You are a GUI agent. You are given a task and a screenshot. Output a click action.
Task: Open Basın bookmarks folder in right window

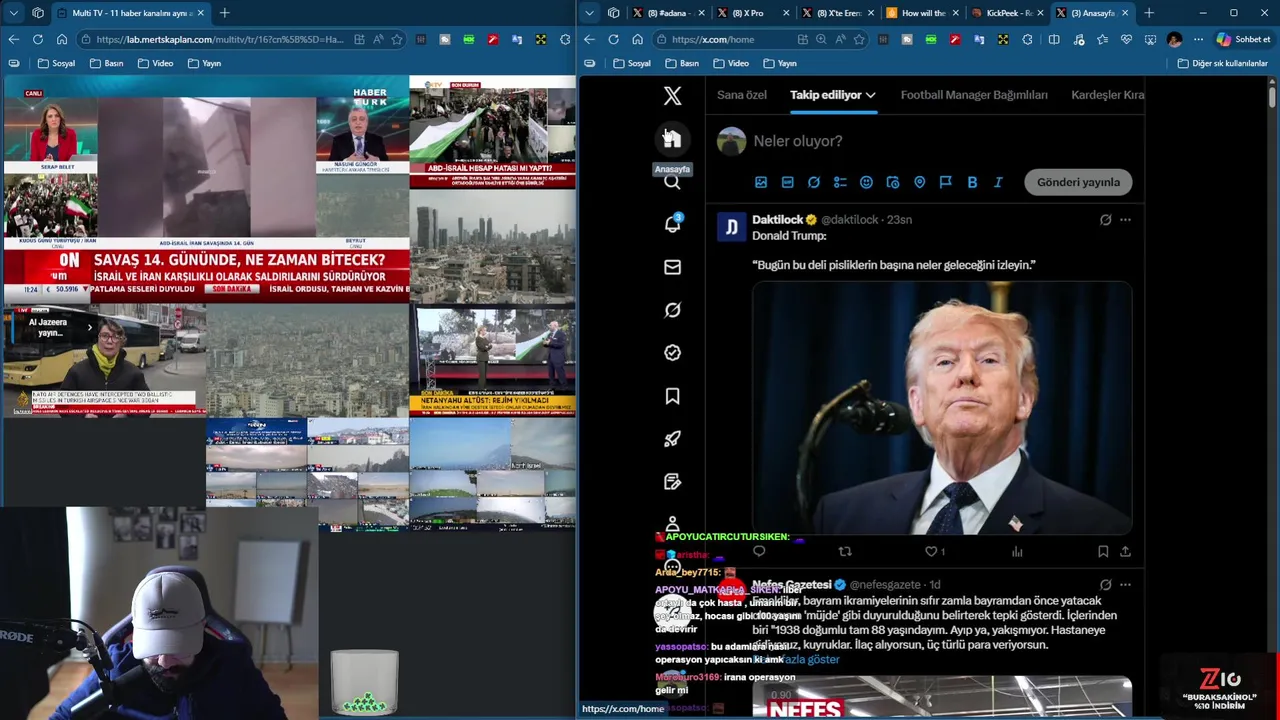pyautogui.click(x=682, y=63)
